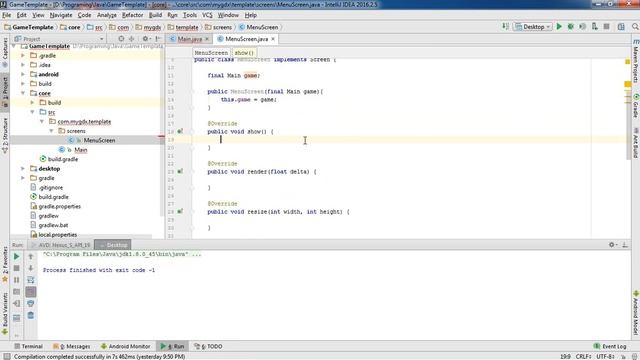Open the Analyze menu
Screen dimensions: 640x360
[107, 15]
